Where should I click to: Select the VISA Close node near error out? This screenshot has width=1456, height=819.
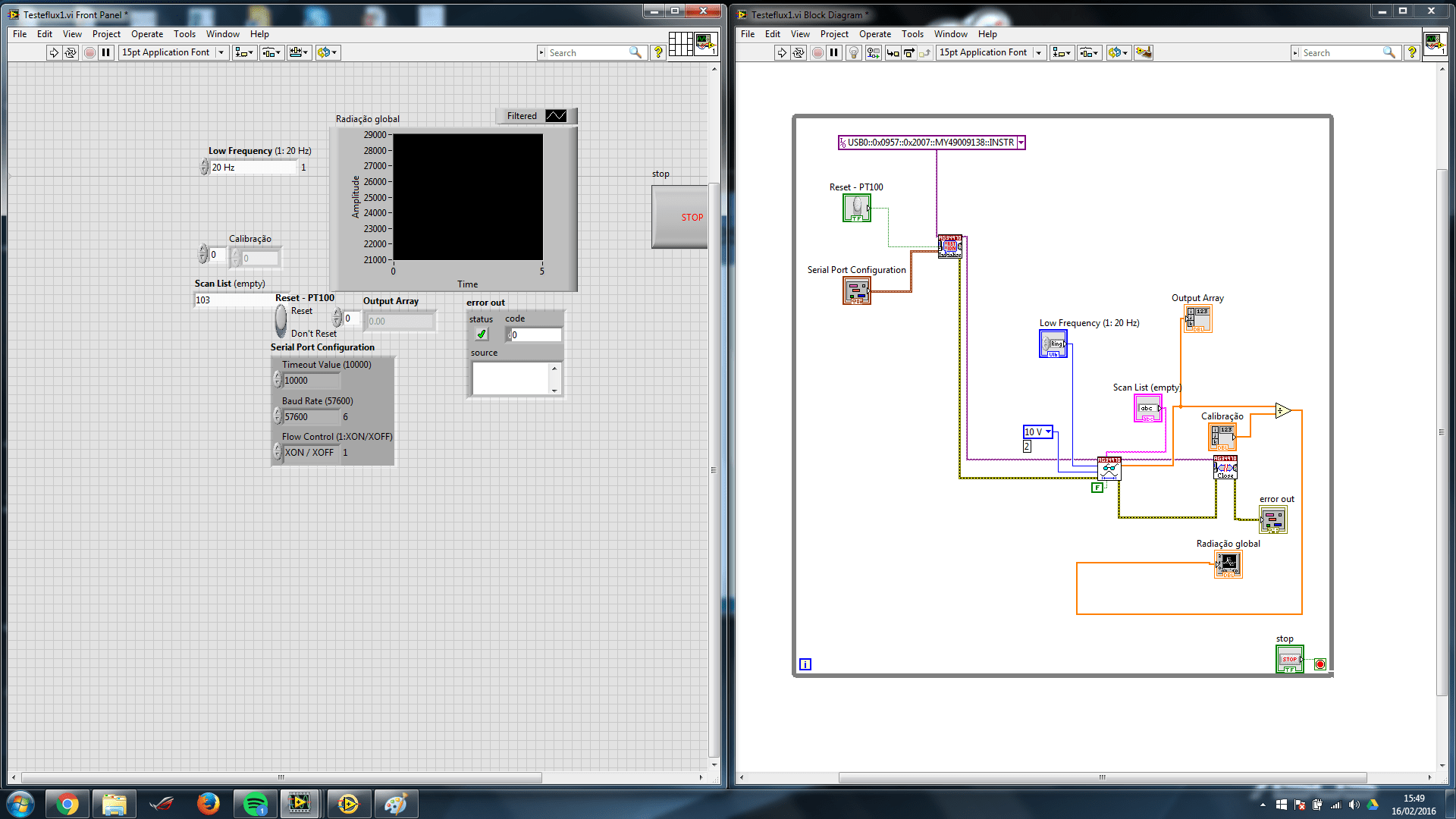coord(1225,466)
